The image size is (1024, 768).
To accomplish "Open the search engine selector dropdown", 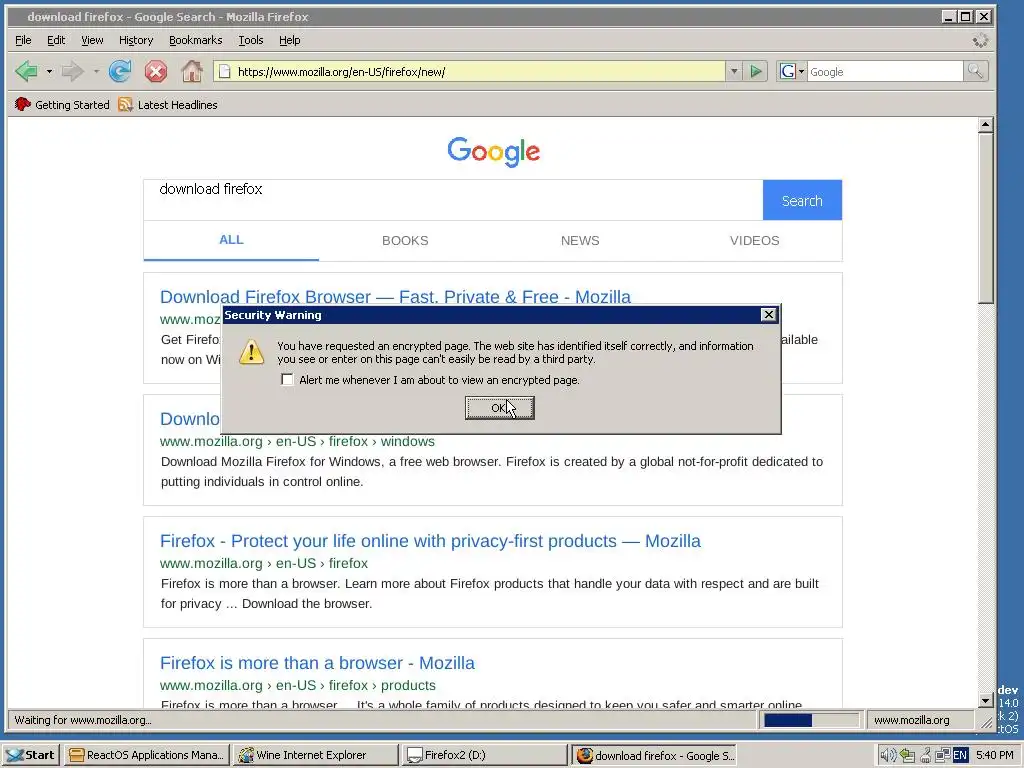I will 801,71.
